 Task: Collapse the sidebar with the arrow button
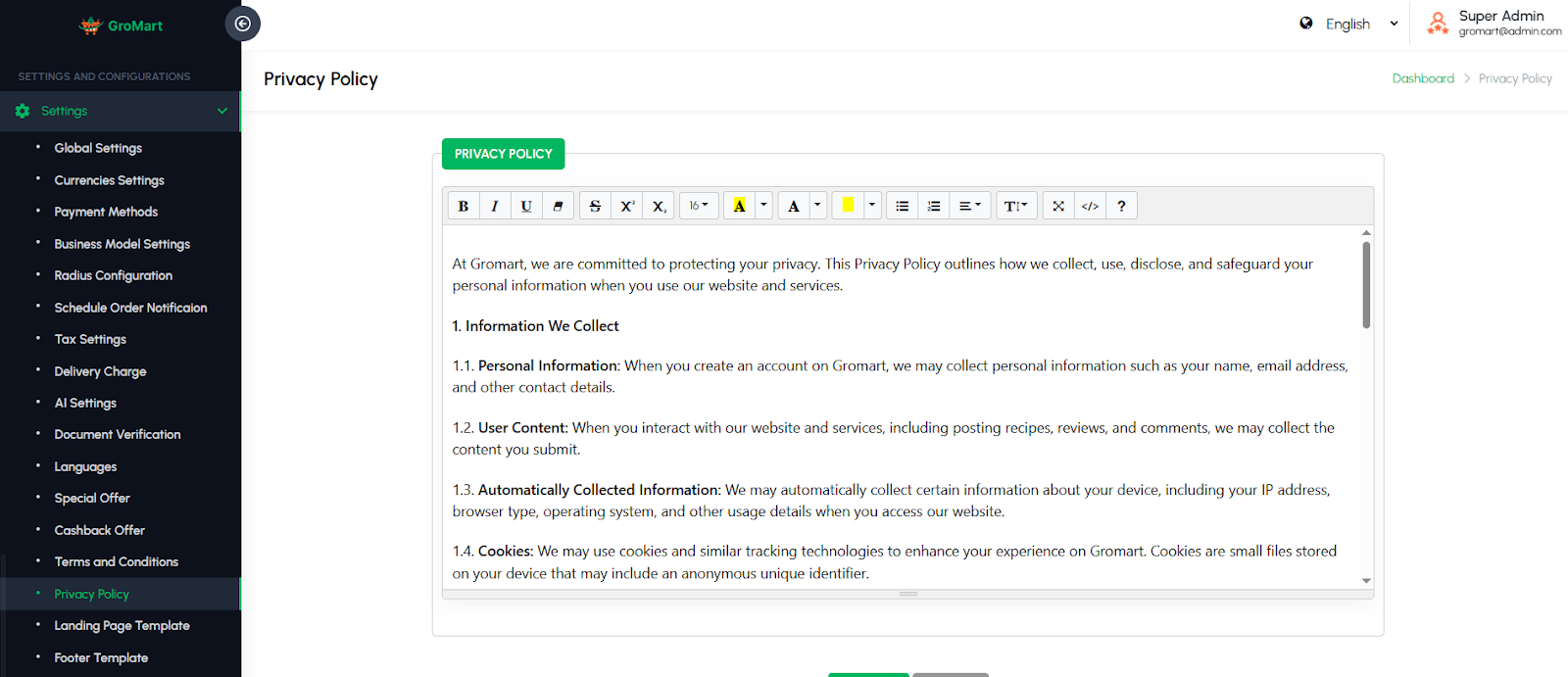click(x=243, y=24)
